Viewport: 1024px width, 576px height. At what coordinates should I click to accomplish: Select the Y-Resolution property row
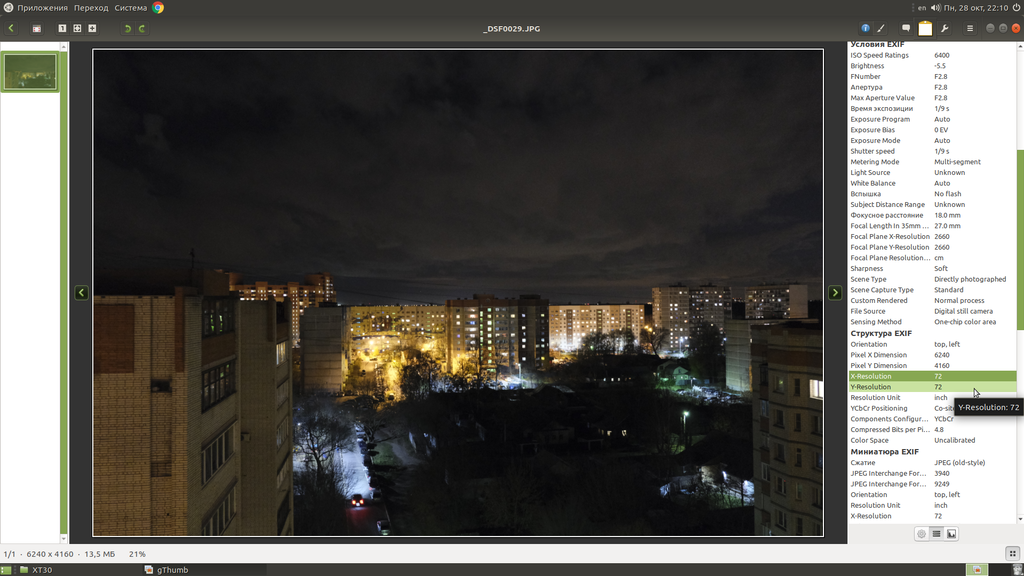point(933,387)
